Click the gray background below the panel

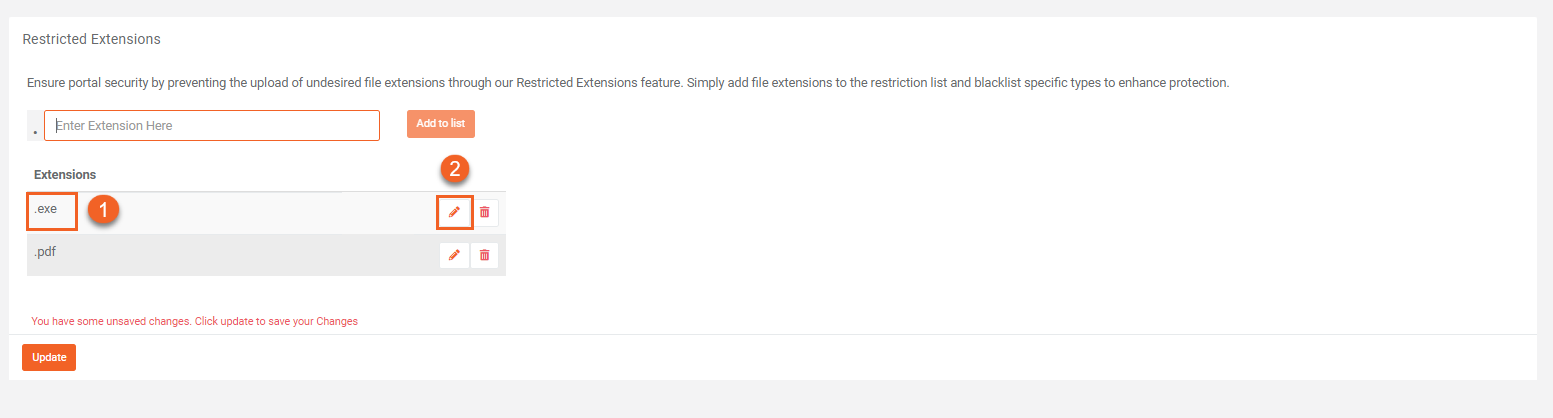pyautogui.click(x=776, y=400)
